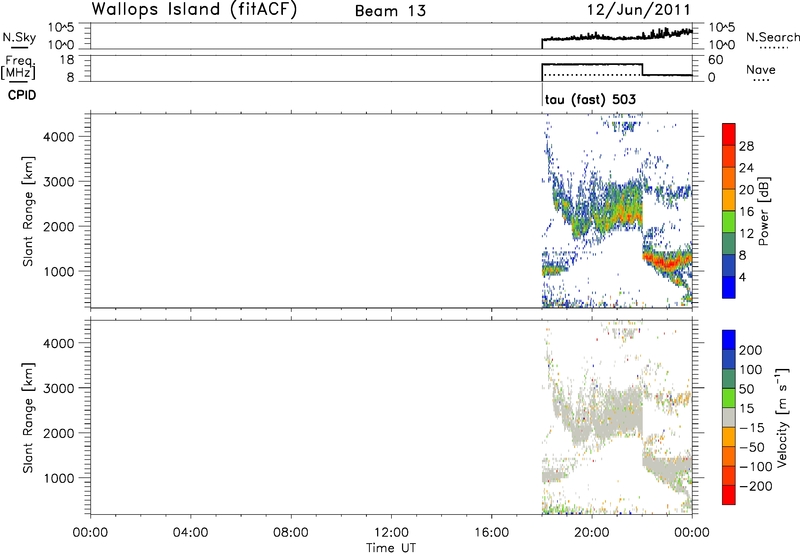Image resolution: width=800 pixels, height=554 pixels.
Task: Click the "1000" tick on the velocity panel axis
Action: (x=59, y=478)
